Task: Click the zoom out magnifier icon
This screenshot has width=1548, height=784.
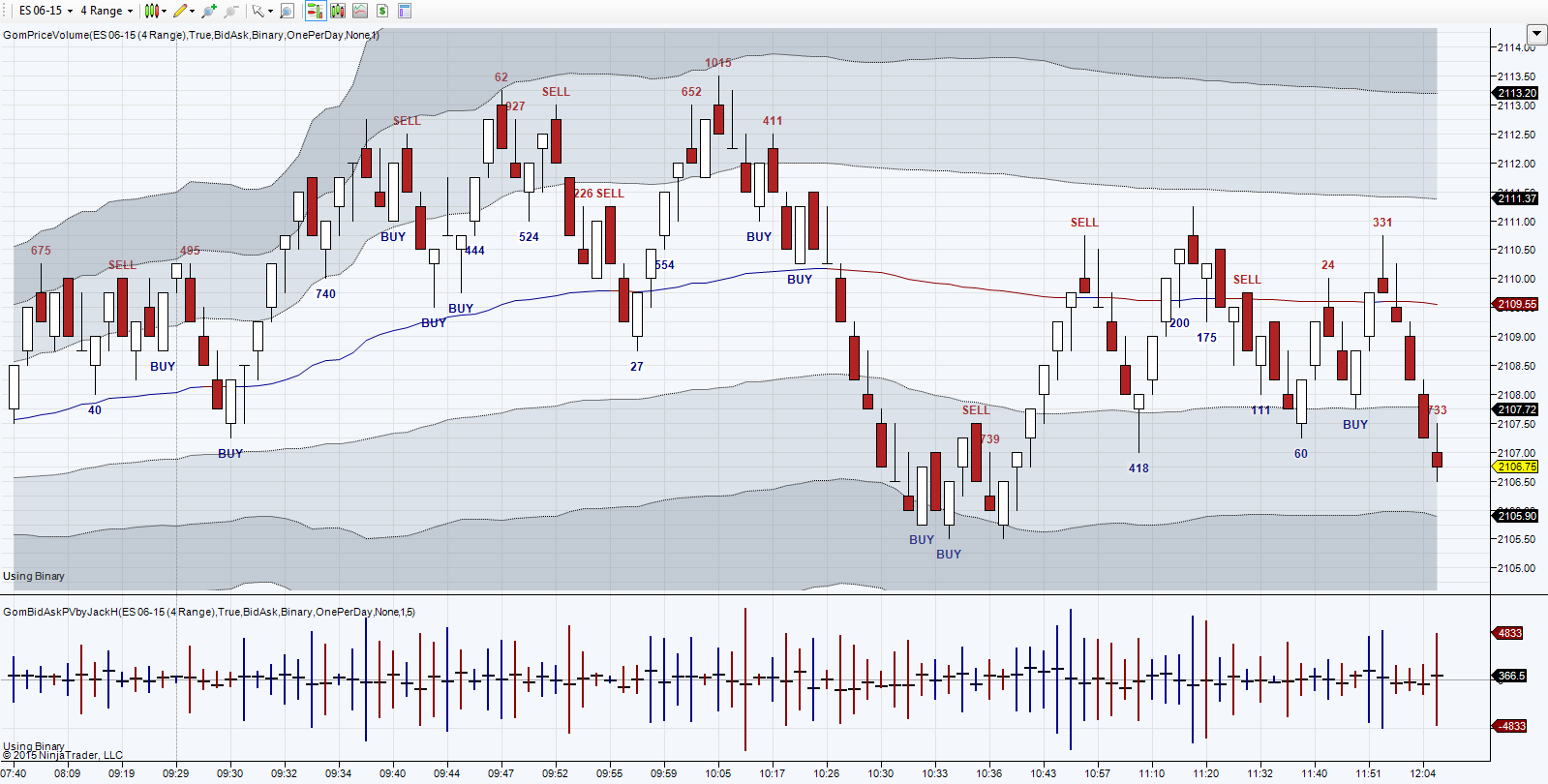Action: (230, 11)
